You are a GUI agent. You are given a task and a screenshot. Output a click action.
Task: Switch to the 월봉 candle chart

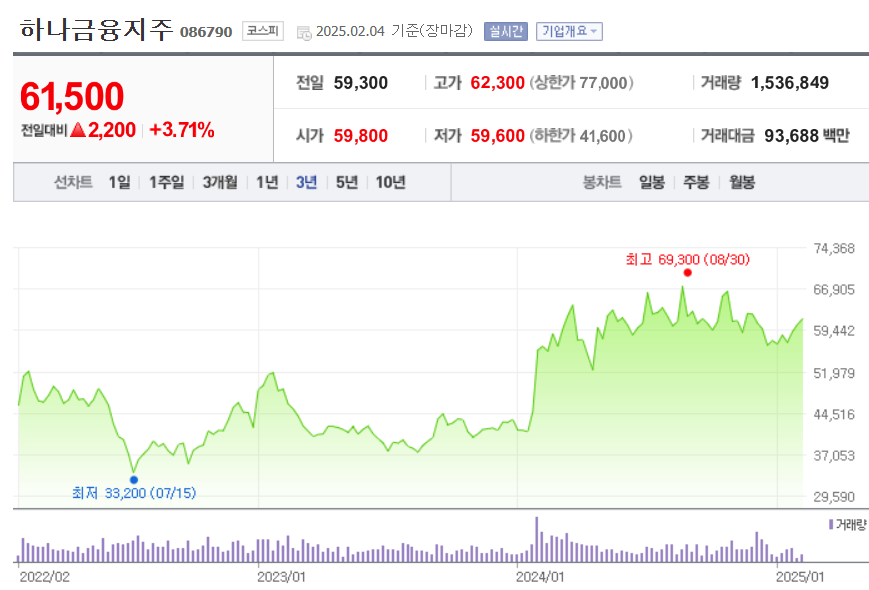tap(742, 182)
